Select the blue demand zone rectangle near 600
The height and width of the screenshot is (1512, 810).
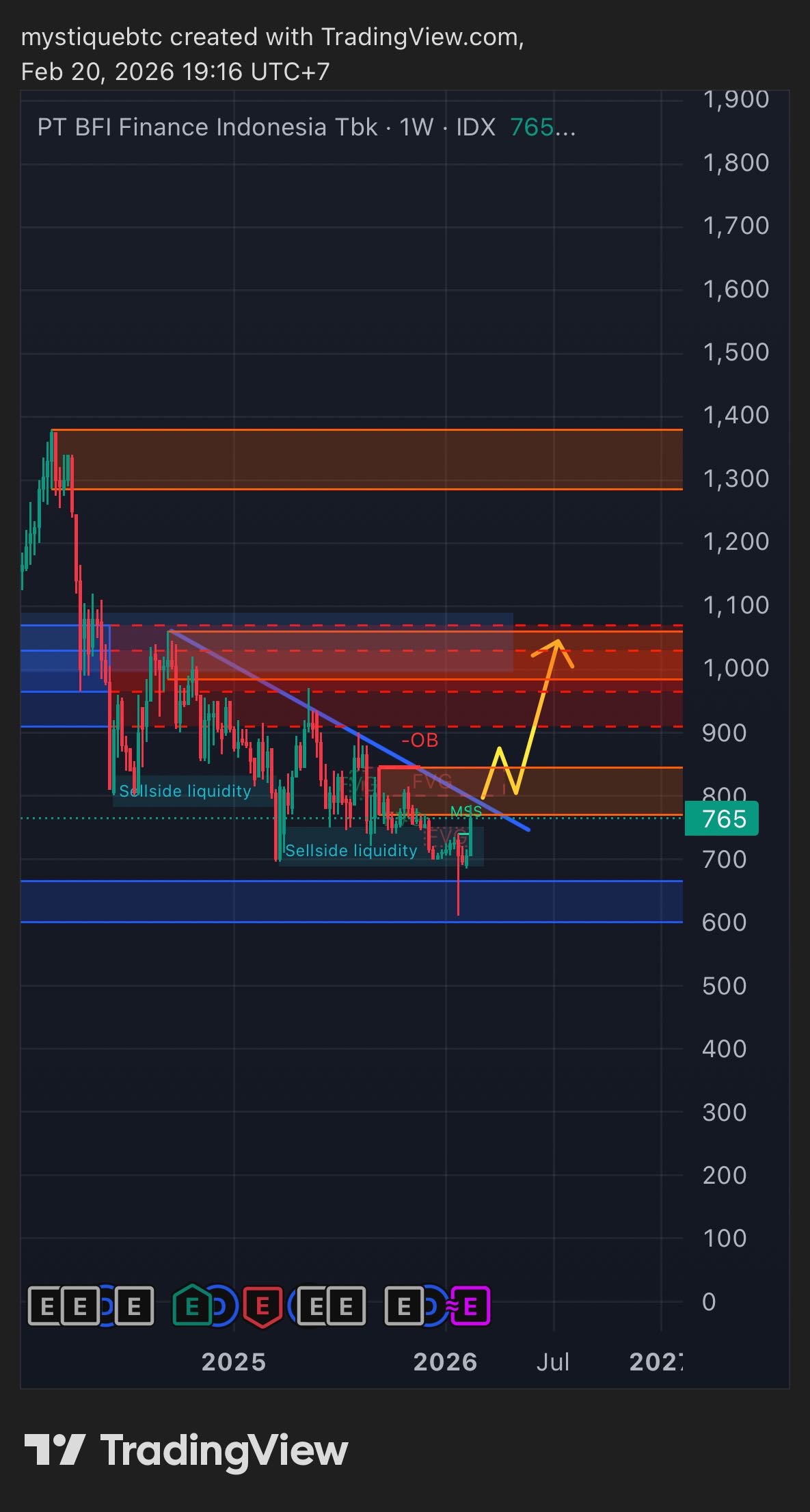(x=351, y=901)
